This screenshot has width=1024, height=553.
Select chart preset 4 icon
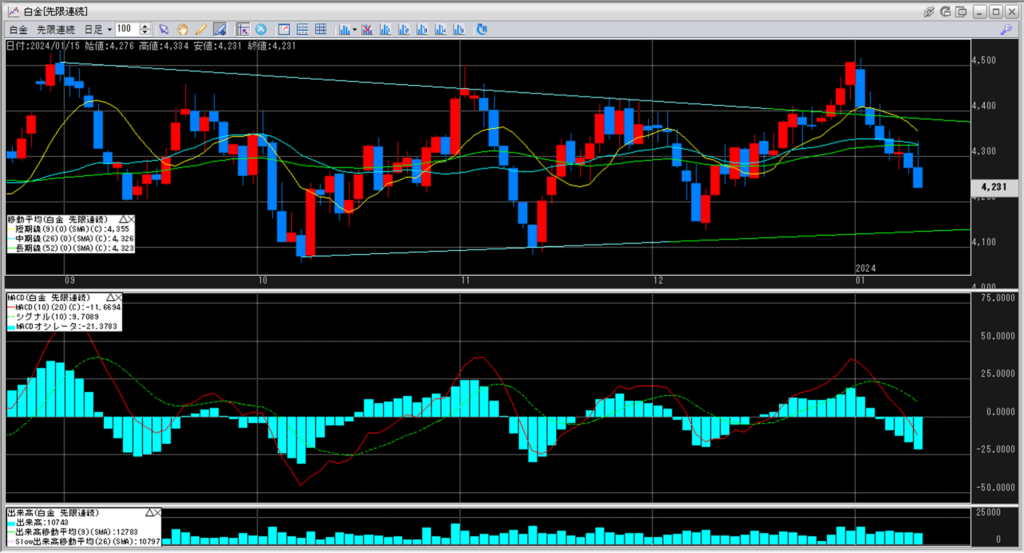440,29
